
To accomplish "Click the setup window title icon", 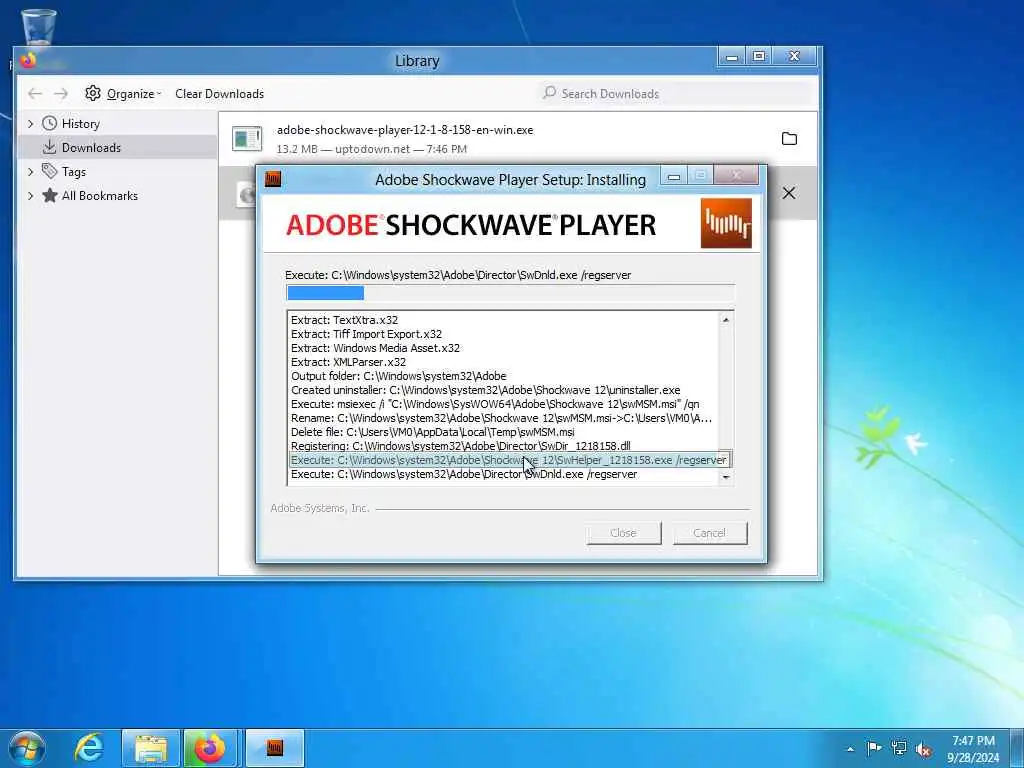I will point(273,178).
